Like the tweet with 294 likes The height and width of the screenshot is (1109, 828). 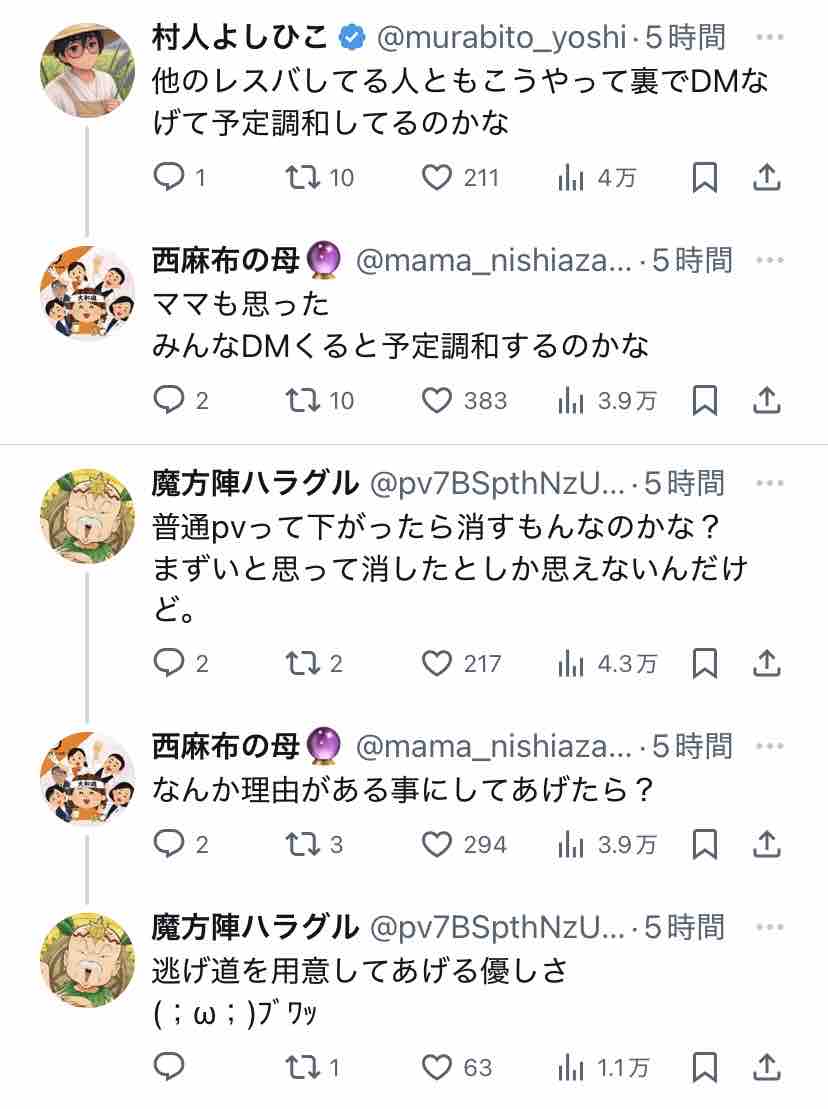[437, 845]
